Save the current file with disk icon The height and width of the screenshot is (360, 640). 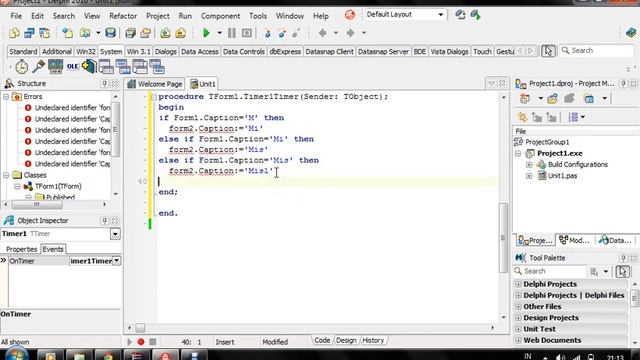click(x=110, y=33)
